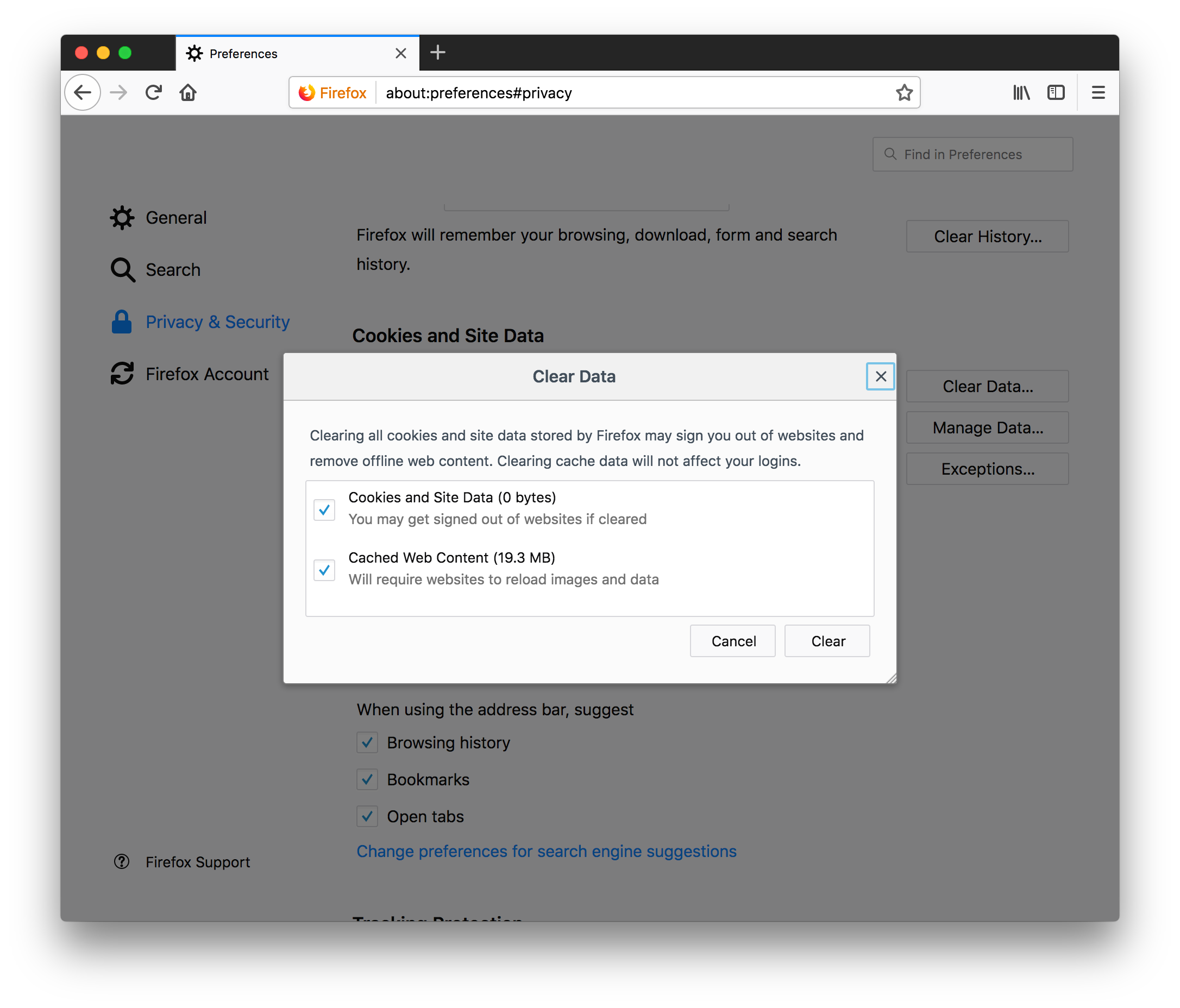Image resolution: width=1180 pixels, height=1008 pixels.
Task: Toggle Cached Web Content checkbox
Action: tap(325, 569)
